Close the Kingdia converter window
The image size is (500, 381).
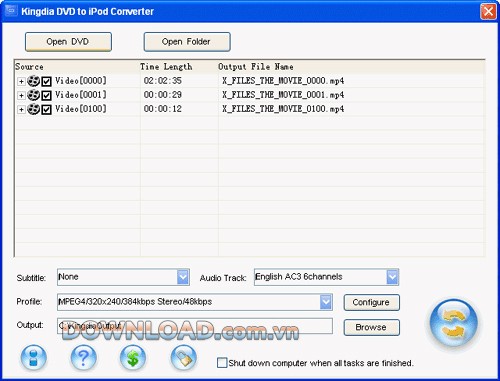coord(488,12)
